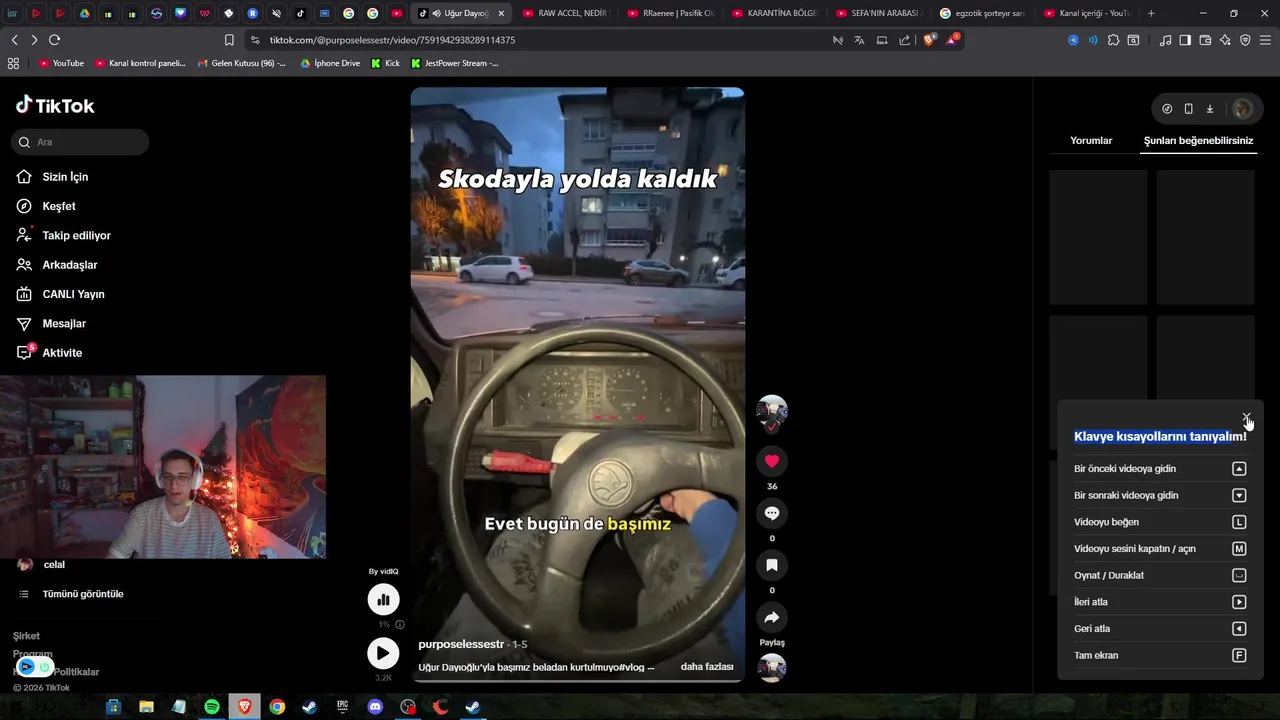This screenshot has height=720, width=1280.
Task: Click the Şirket footer link
Action: tap(26, 636)
